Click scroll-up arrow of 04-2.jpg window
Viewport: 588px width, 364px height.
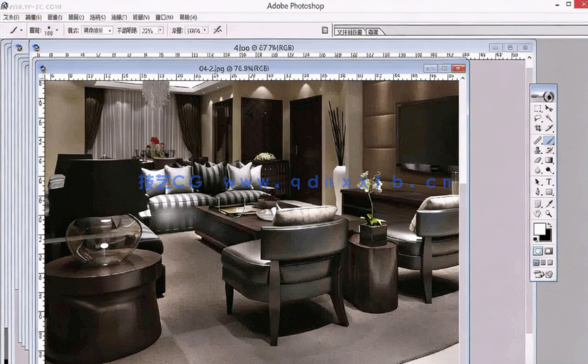[462, 78]
